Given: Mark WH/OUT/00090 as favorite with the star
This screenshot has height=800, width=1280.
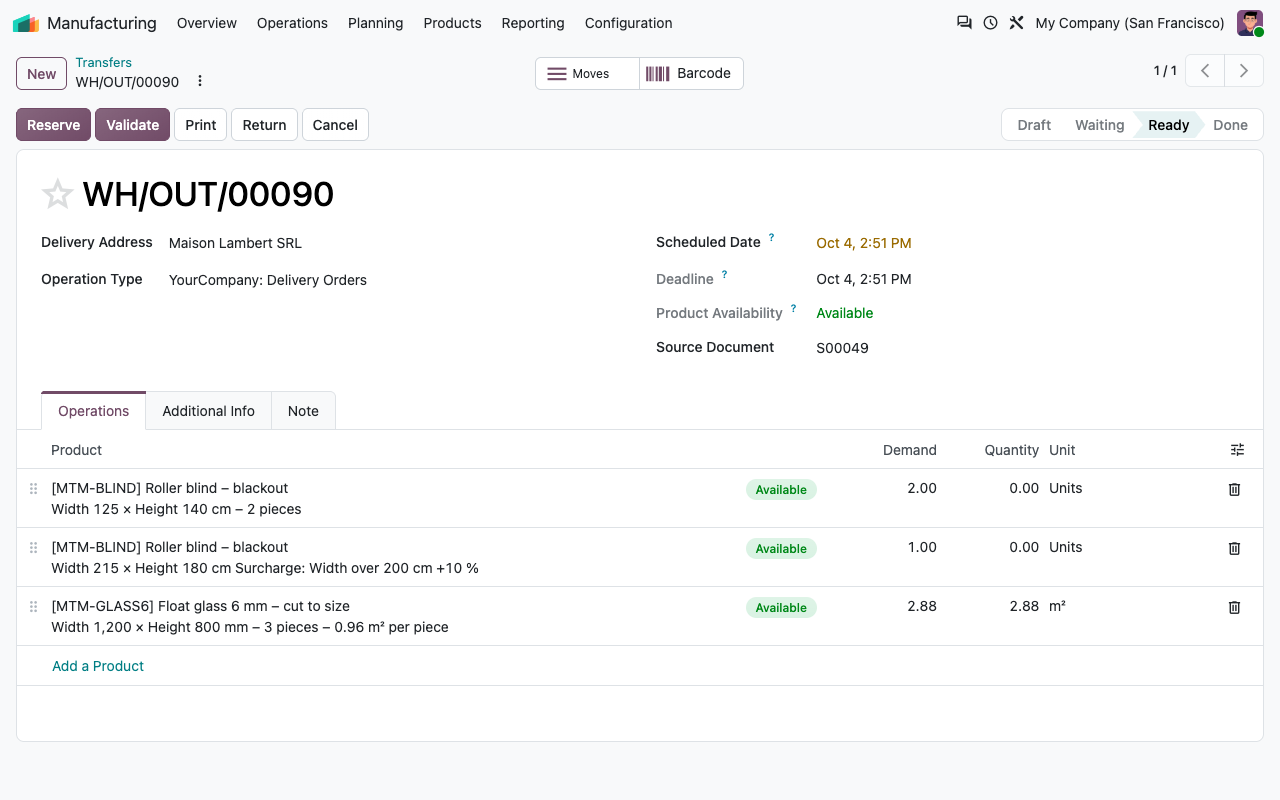Looking at the screenshot, I should click(57, 194).
